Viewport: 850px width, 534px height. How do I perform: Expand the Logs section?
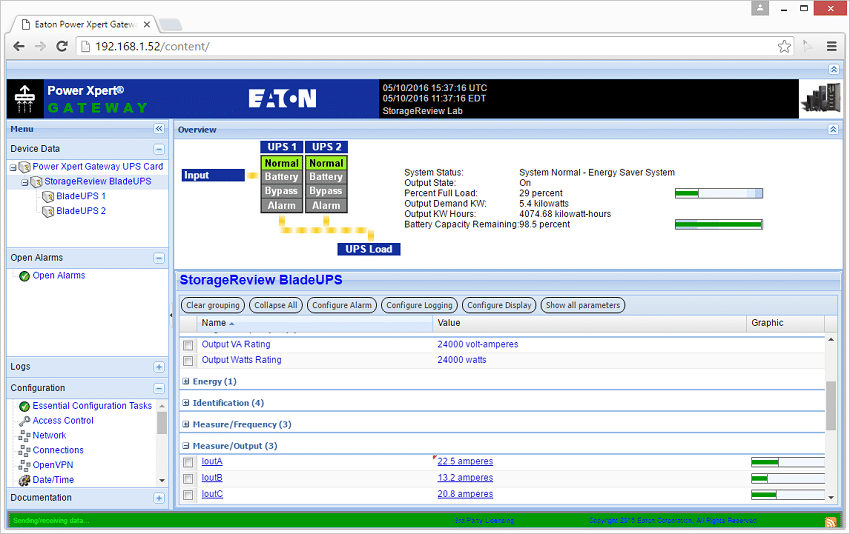(x=159, y=367)
